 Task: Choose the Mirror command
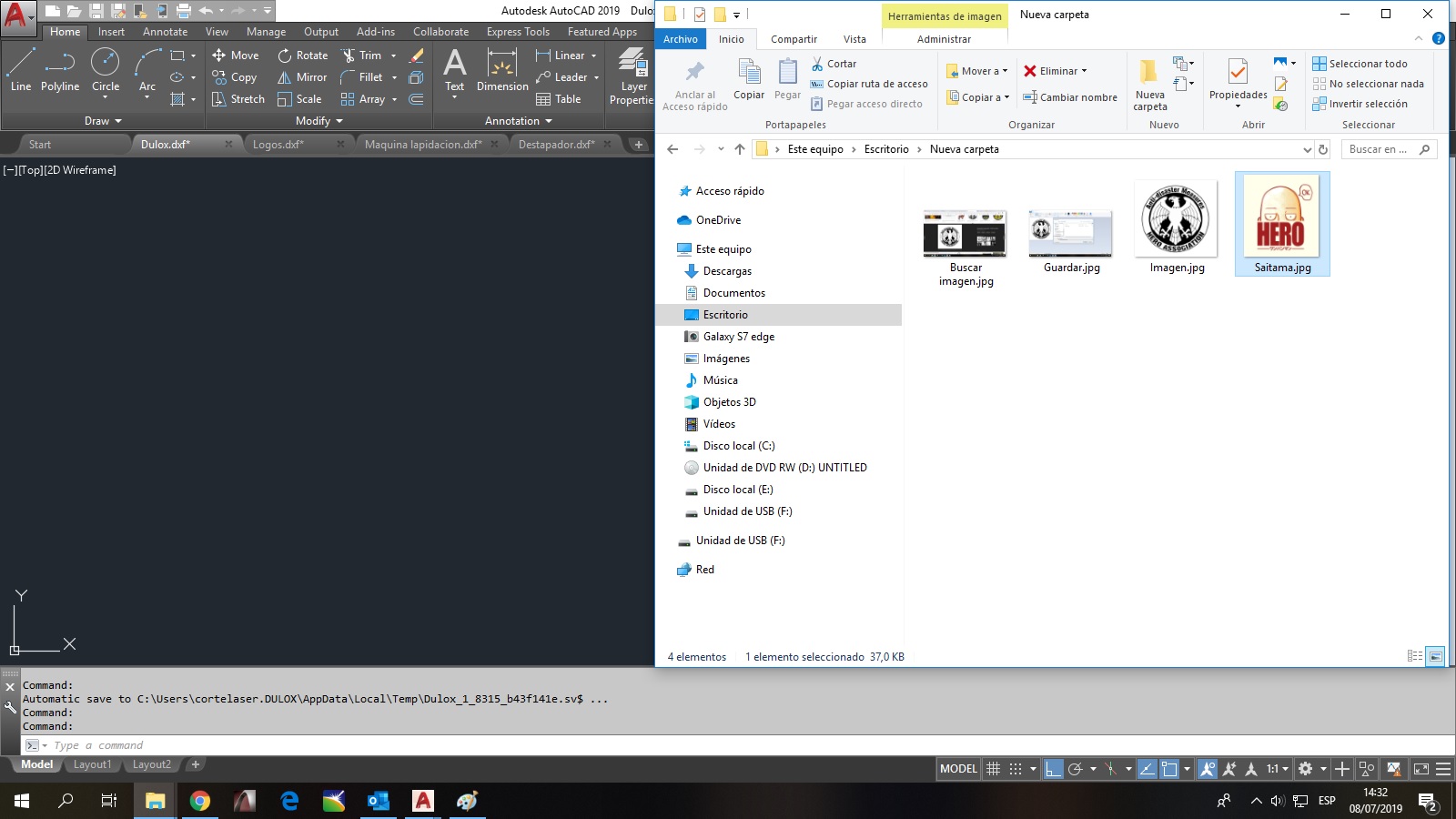point(302,77)
